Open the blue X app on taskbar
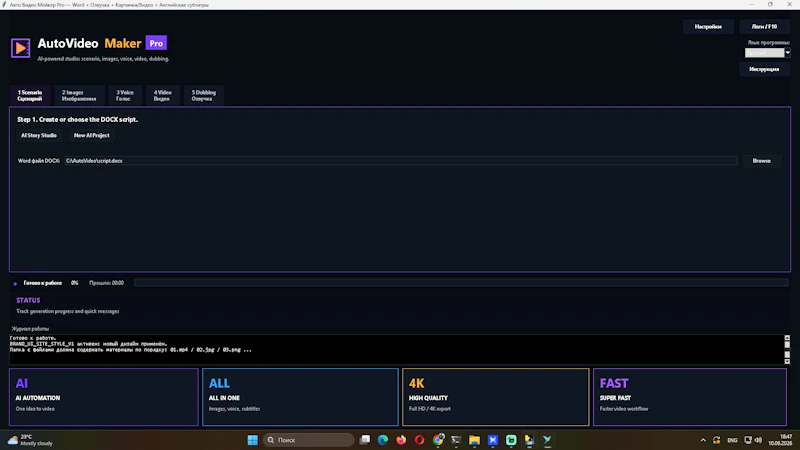Image resolution: width=800 pixels, height=450 pixels. click(493, 440)
